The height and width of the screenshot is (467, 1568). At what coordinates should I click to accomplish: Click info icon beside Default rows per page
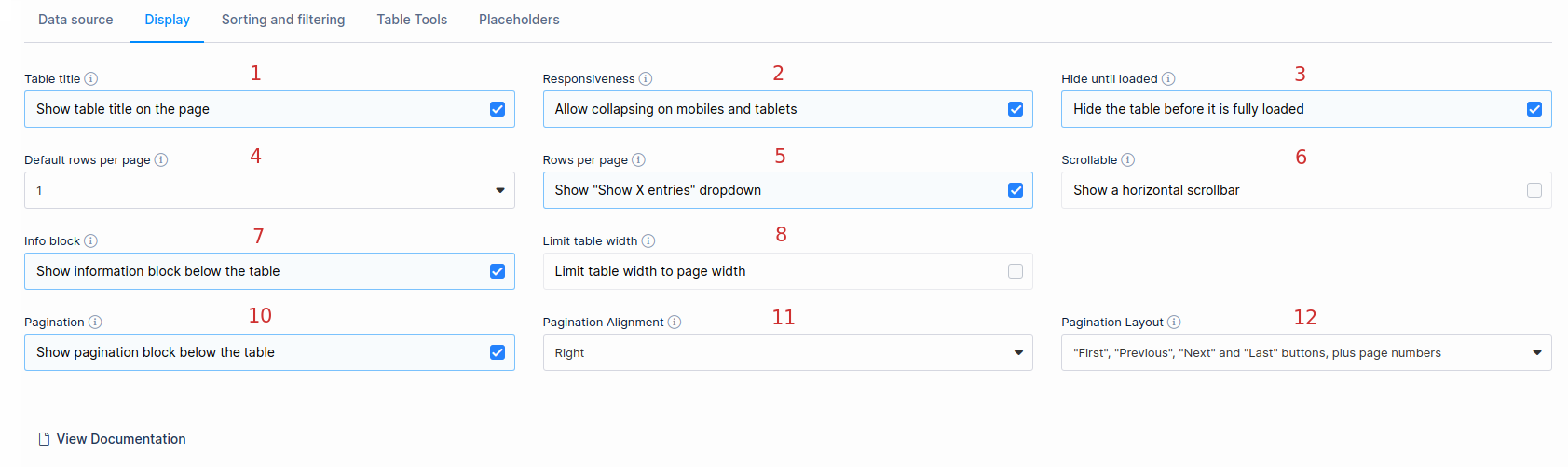point(161,160)
